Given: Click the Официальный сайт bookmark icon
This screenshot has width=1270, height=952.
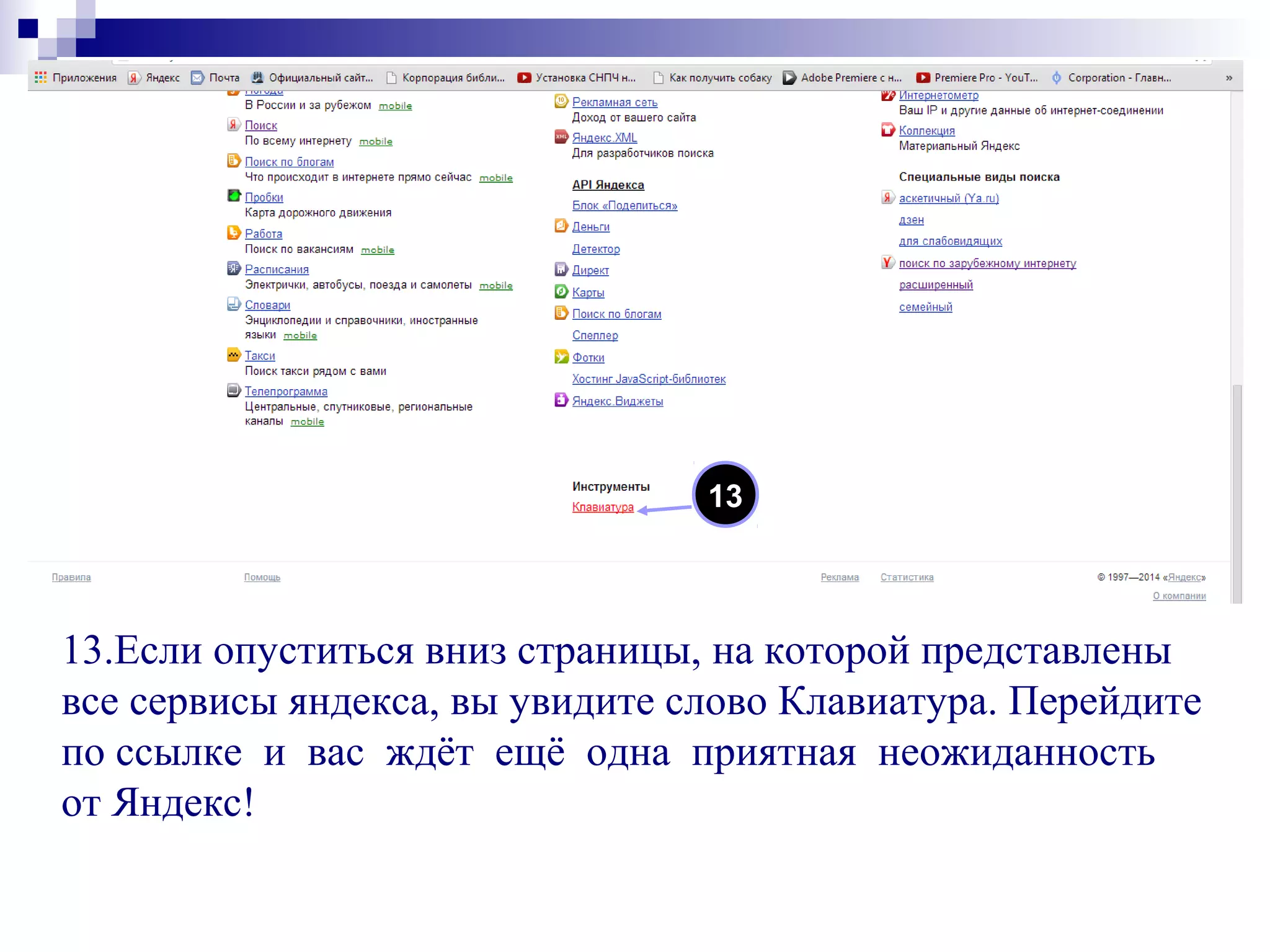Looking at the screenshot, I should 257,77.
